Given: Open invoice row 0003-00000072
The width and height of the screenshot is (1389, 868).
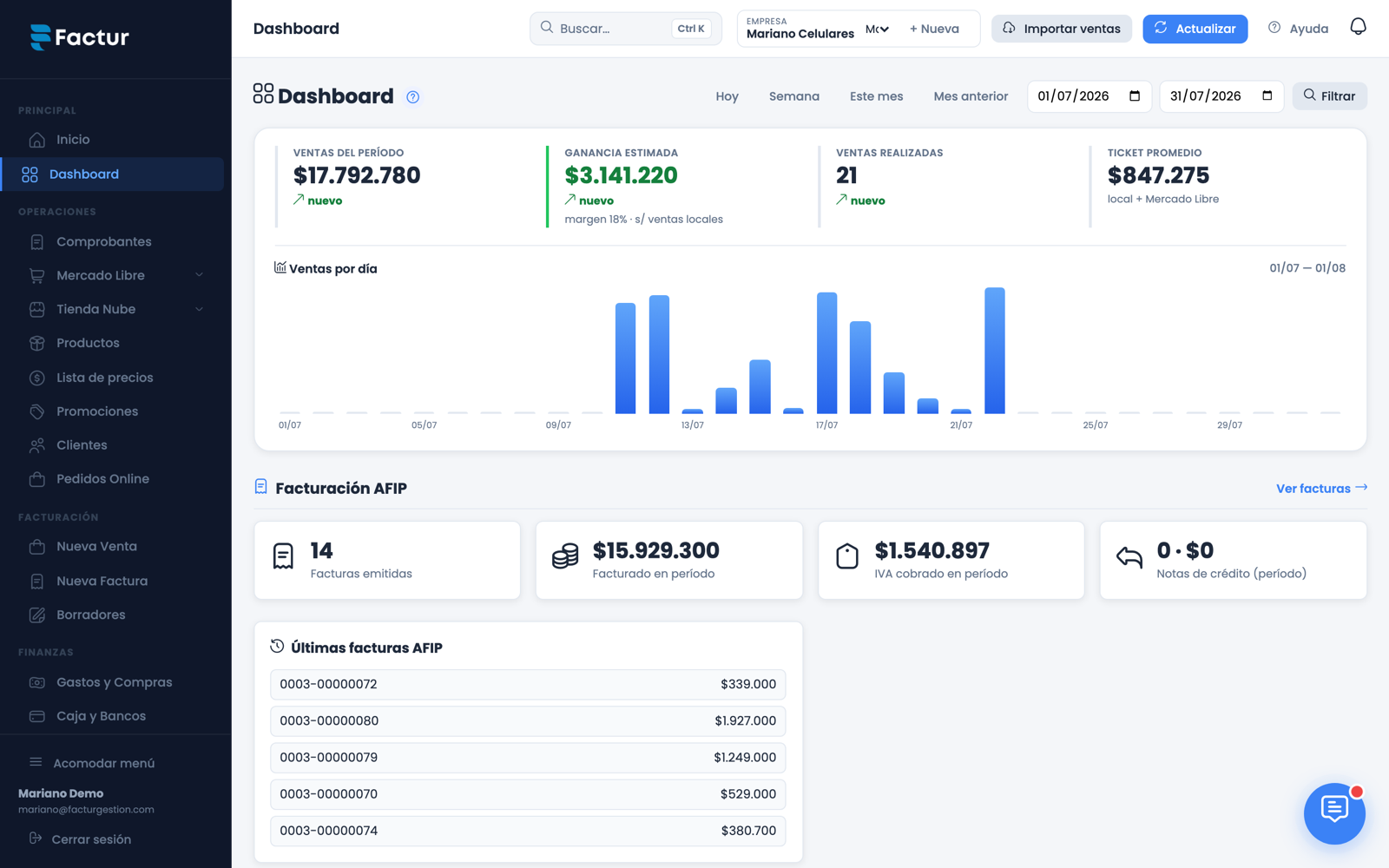Looking at the screenshot, I should coord(528,685).
